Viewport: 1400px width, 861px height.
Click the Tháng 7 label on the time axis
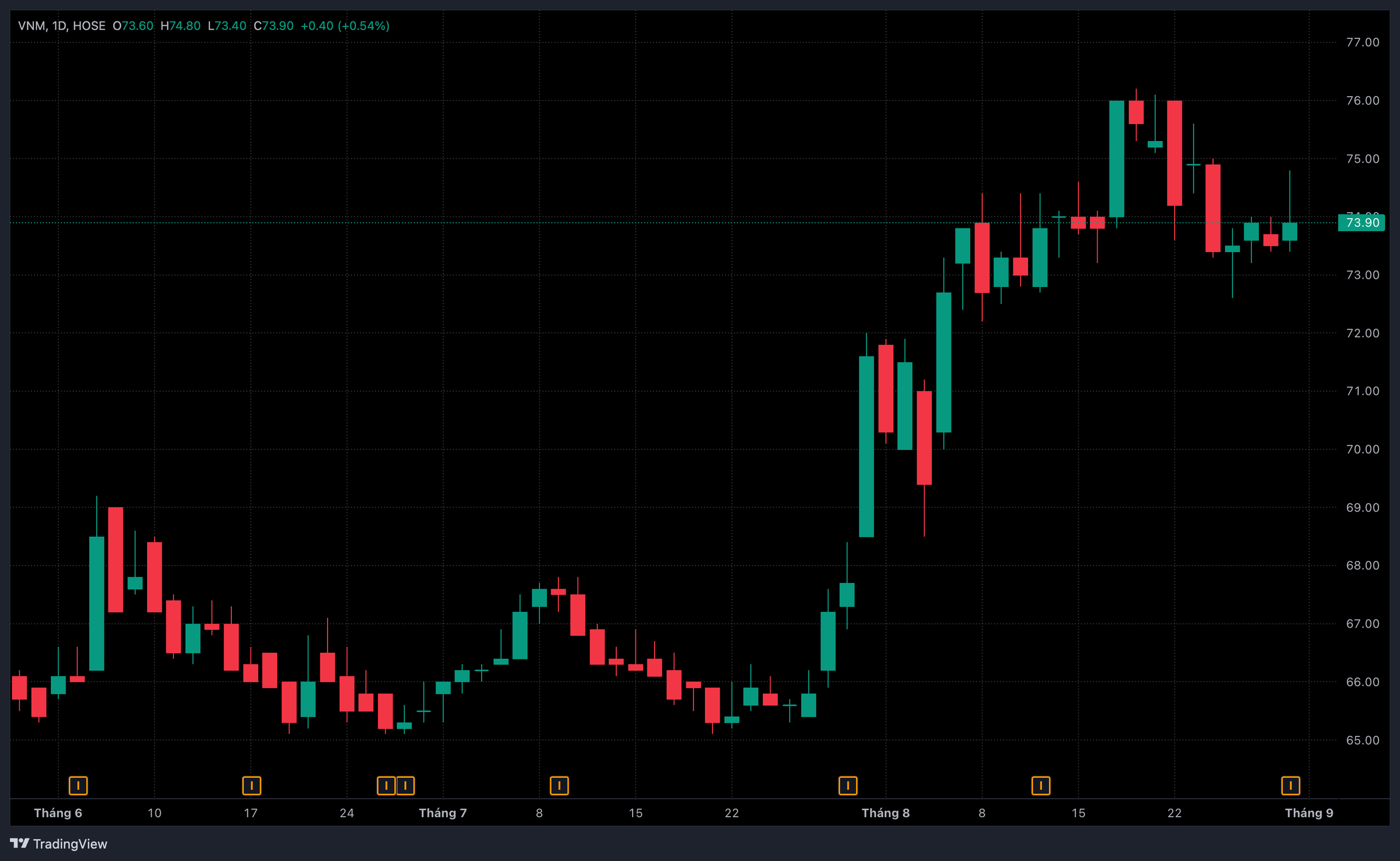(x=442, y=812)
